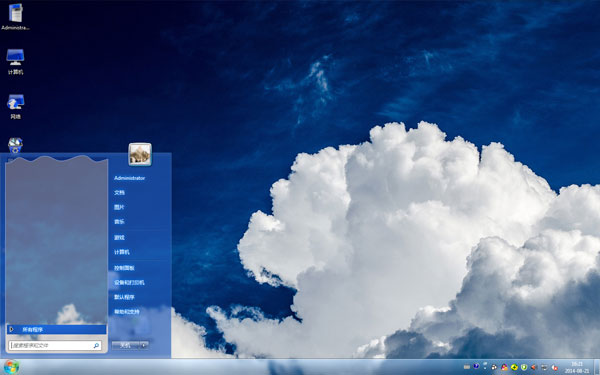Click the monitor device tray icon

544,367
